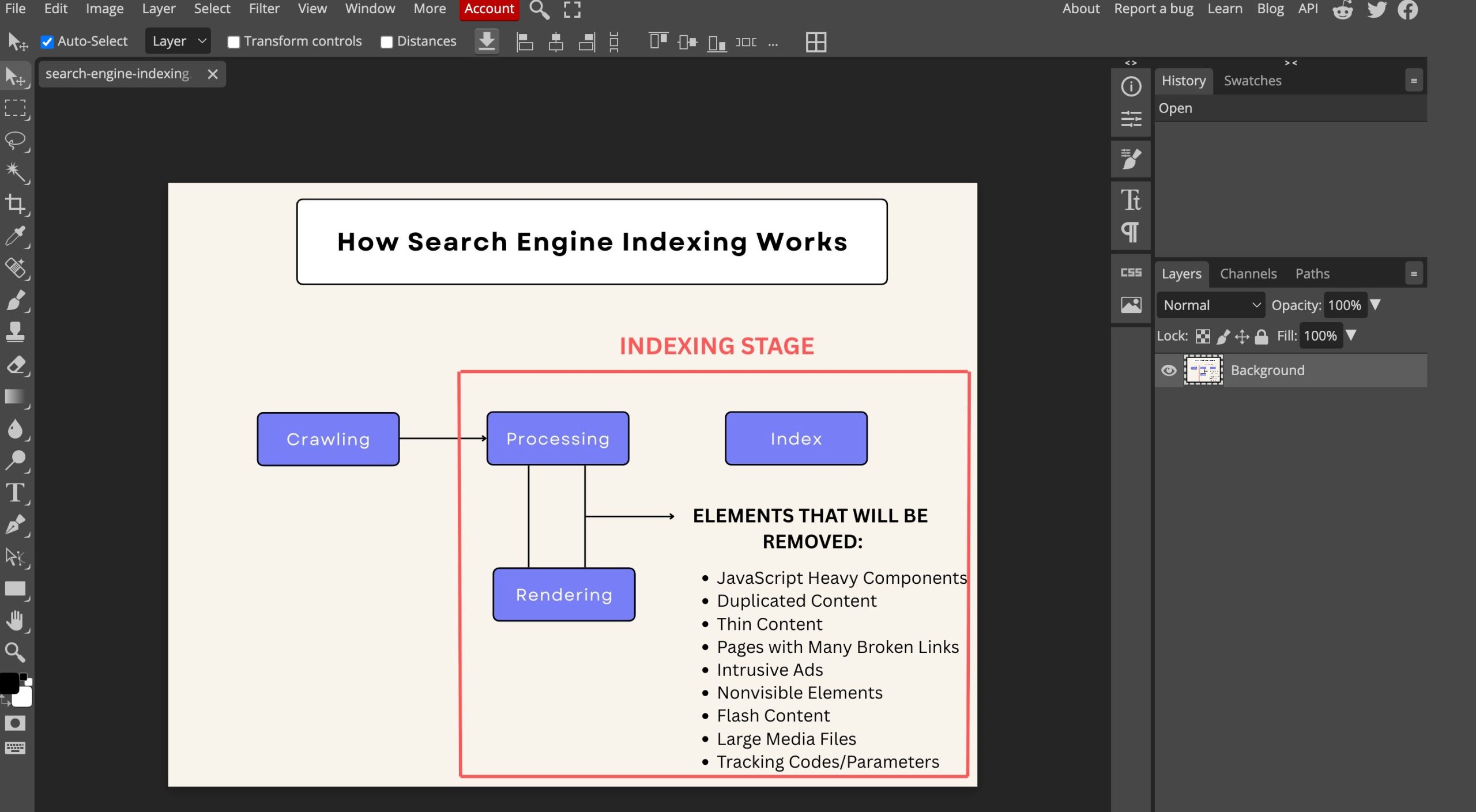Click the background white color swatch

[x=23, y=697]
